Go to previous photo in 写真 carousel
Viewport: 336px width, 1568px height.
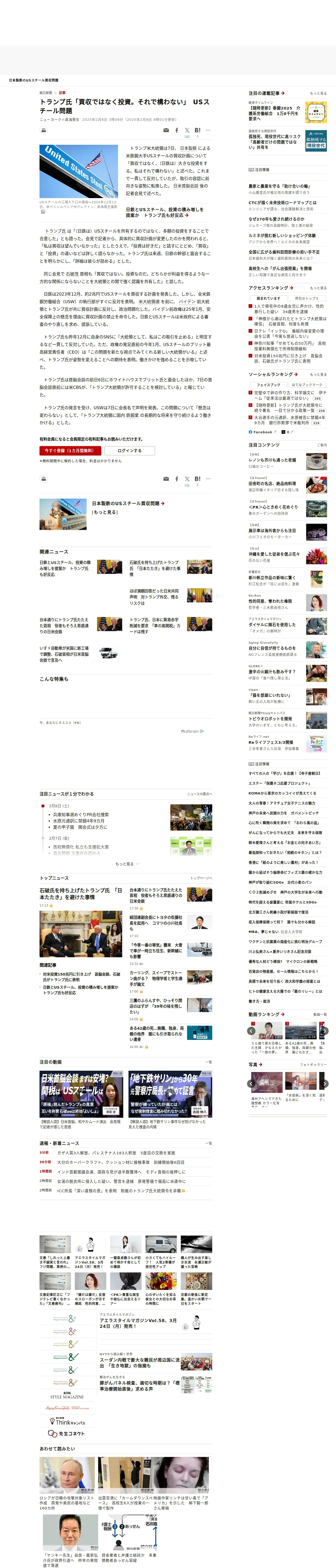pyautogui.click(x=251, y=1083)
